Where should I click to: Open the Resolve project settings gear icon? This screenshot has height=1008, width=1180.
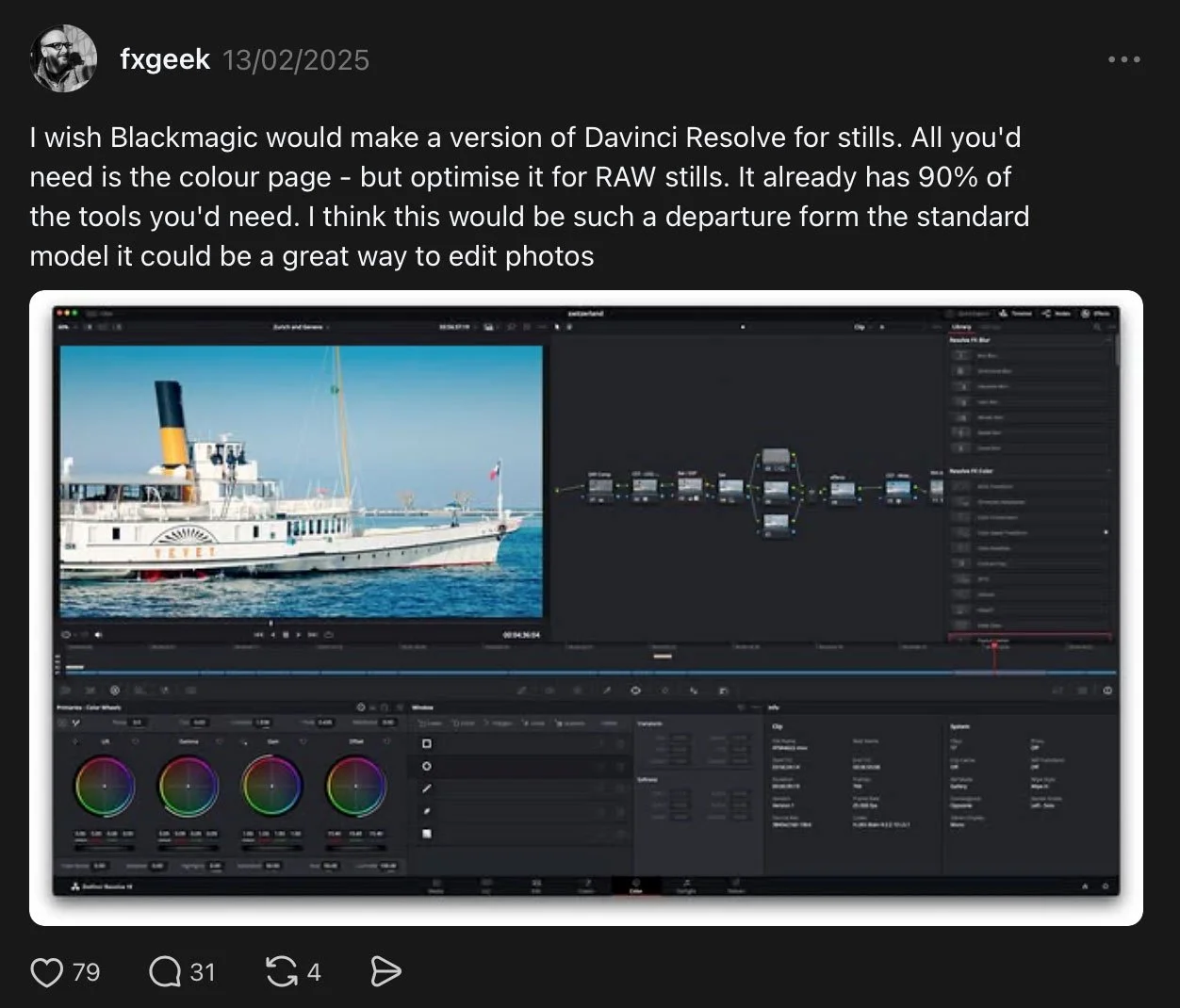(x=1106, y=886)
